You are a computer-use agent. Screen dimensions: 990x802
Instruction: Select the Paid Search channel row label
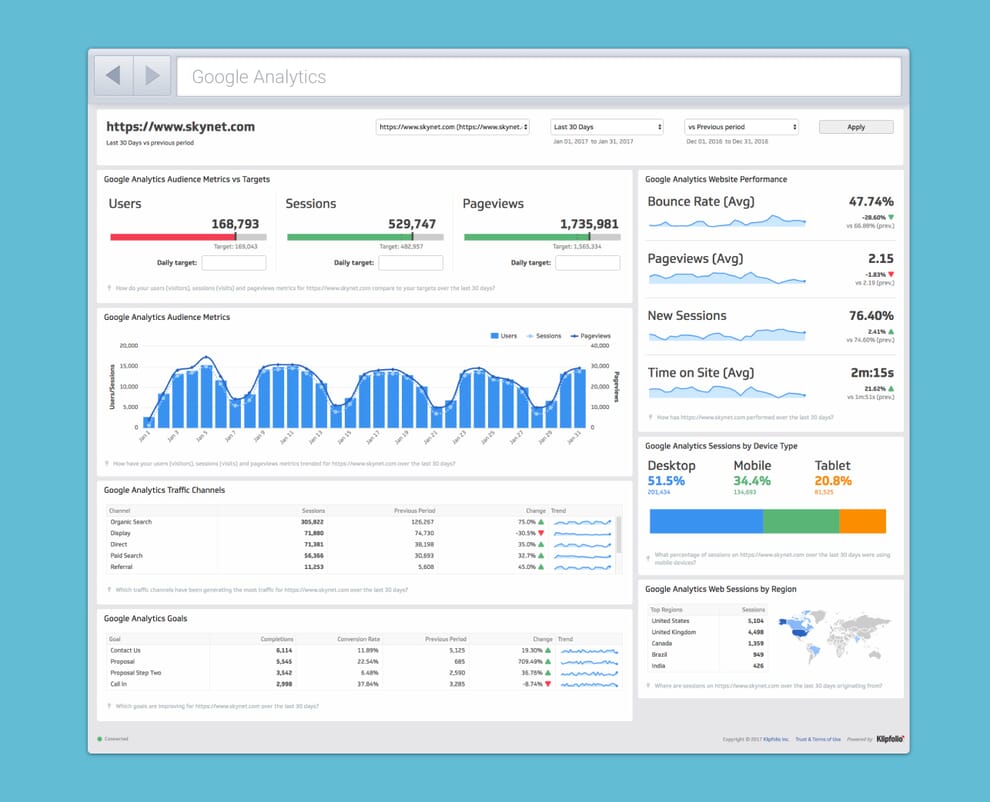126,556
